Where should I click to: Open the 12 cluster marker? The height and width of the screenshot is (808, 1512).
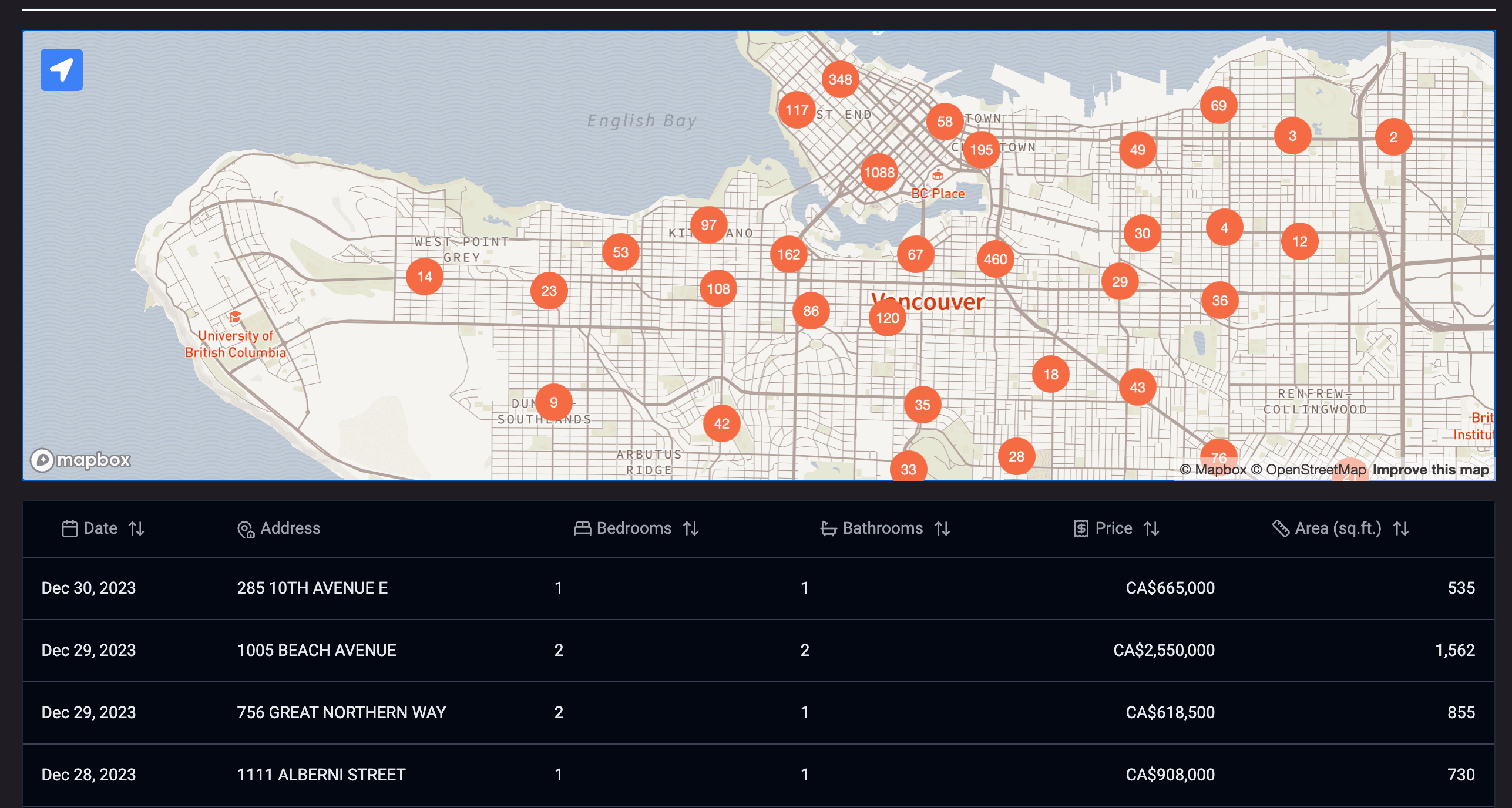coord(1300,241)
